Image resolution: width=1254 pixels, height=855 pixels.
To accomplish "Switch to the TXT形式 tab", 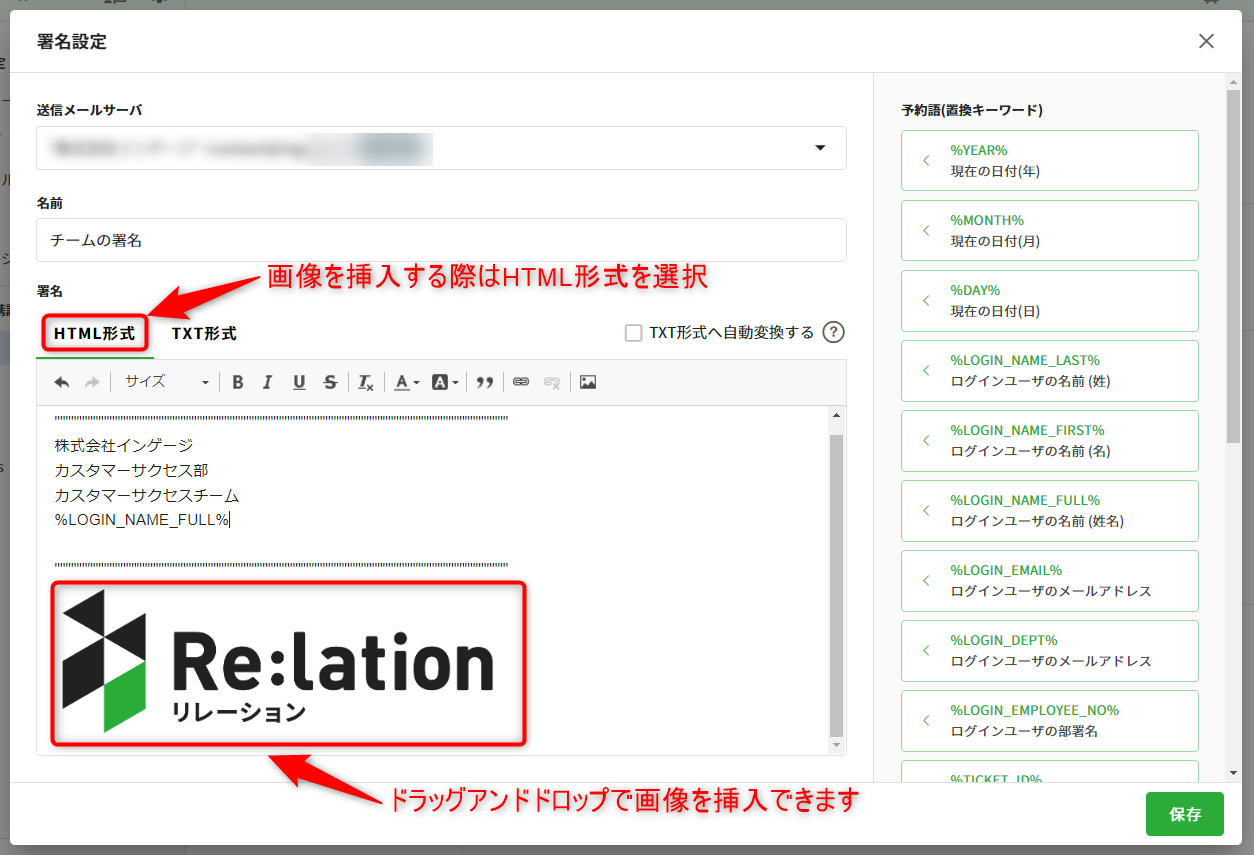I will point(204,334).
